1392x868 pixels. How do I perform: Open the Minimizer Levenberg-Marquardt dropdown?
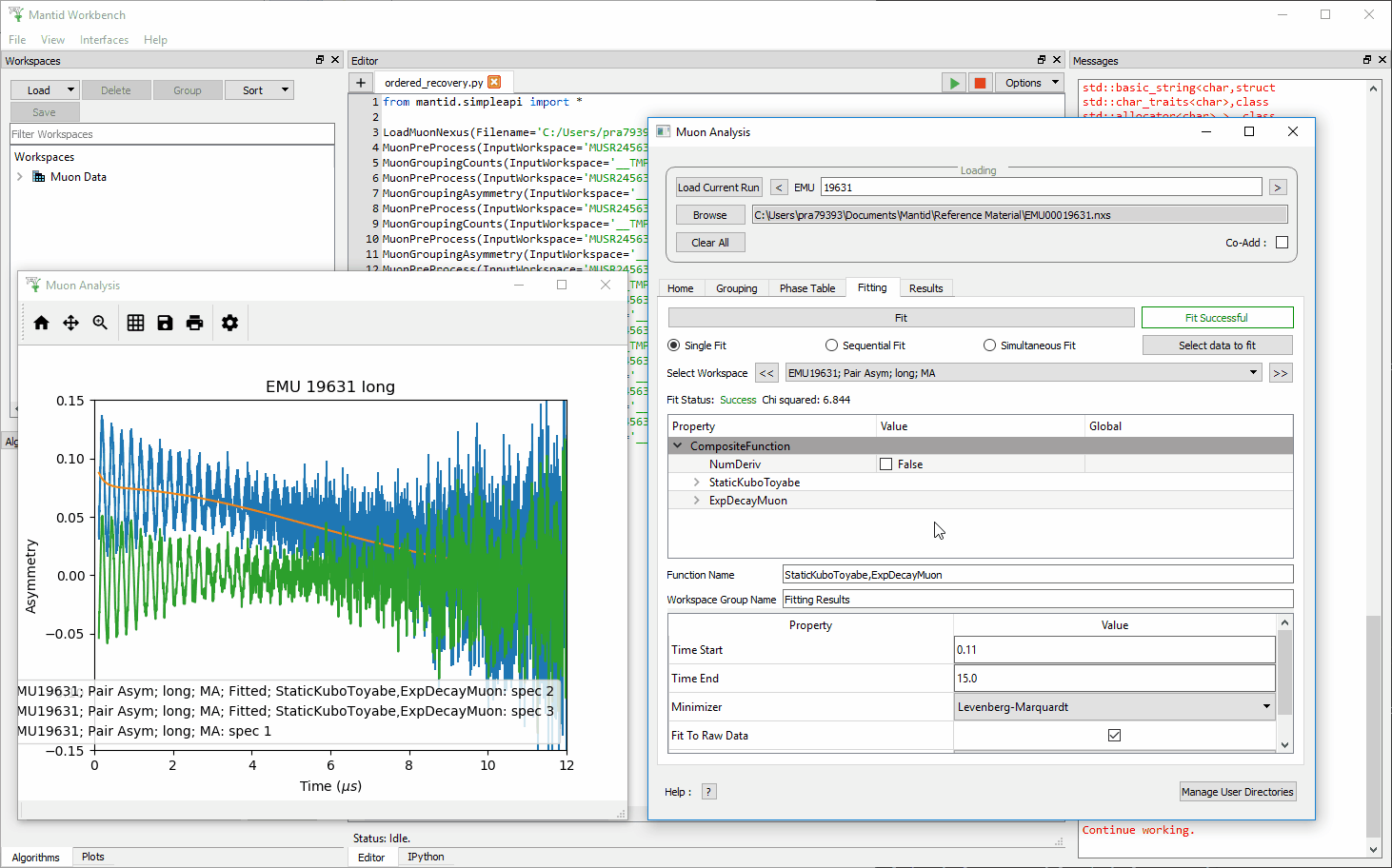(1114, 707)
